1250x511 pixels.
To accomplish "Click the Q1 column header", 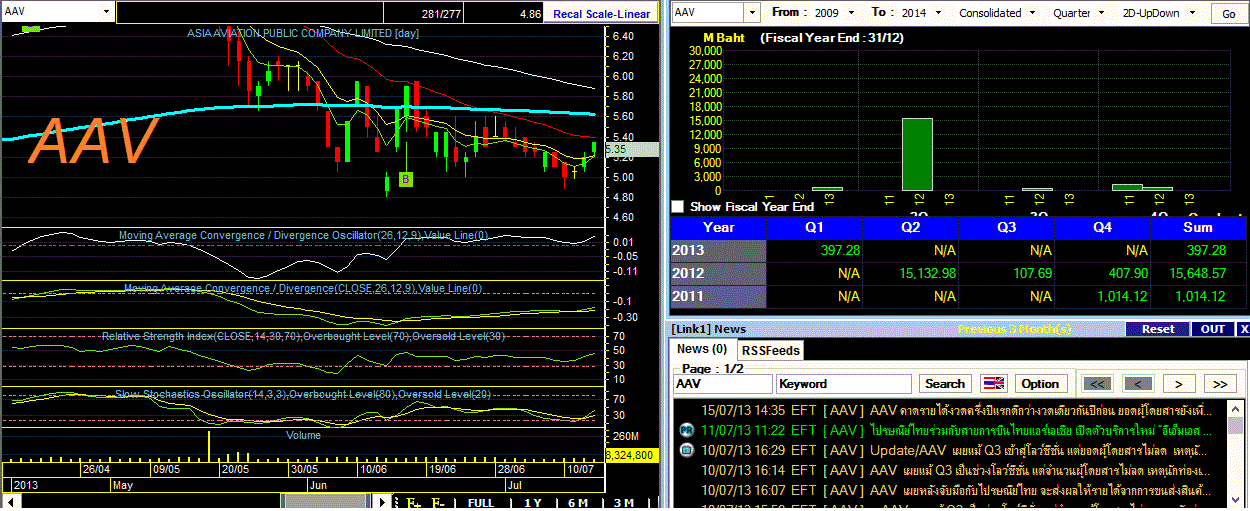I will (813, 227).
